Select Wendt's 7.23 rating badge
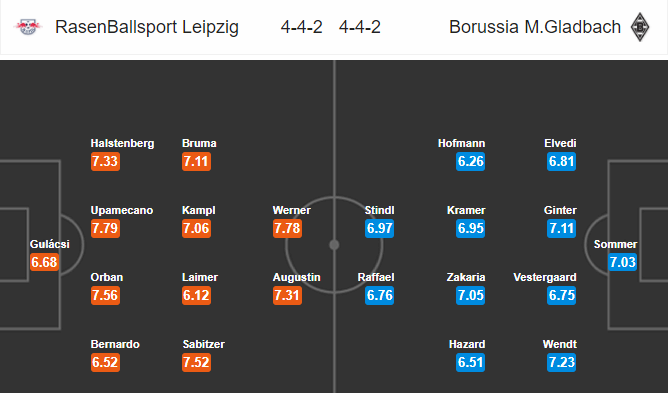 (x=561, y=362)
